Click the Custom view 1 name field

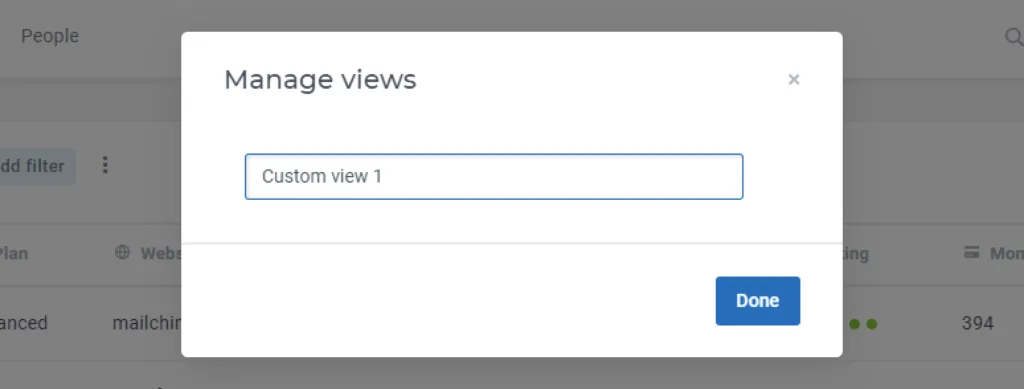tap(494, 176)
